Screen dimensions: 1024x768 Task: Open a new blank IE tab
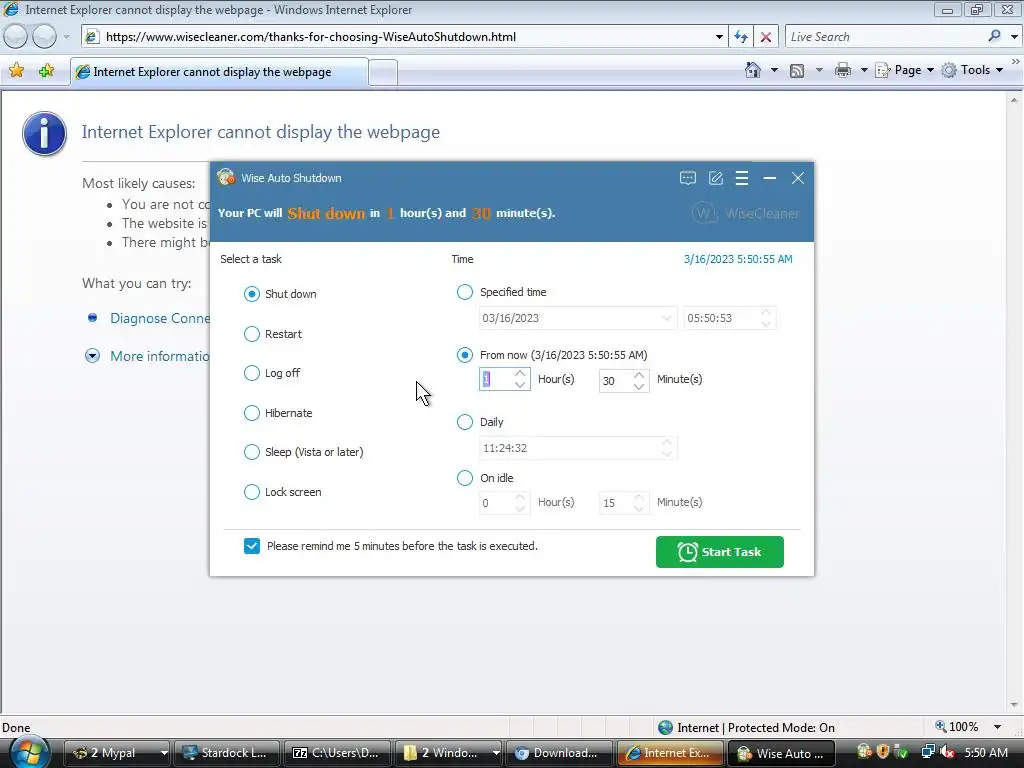(x=383, y=72)
